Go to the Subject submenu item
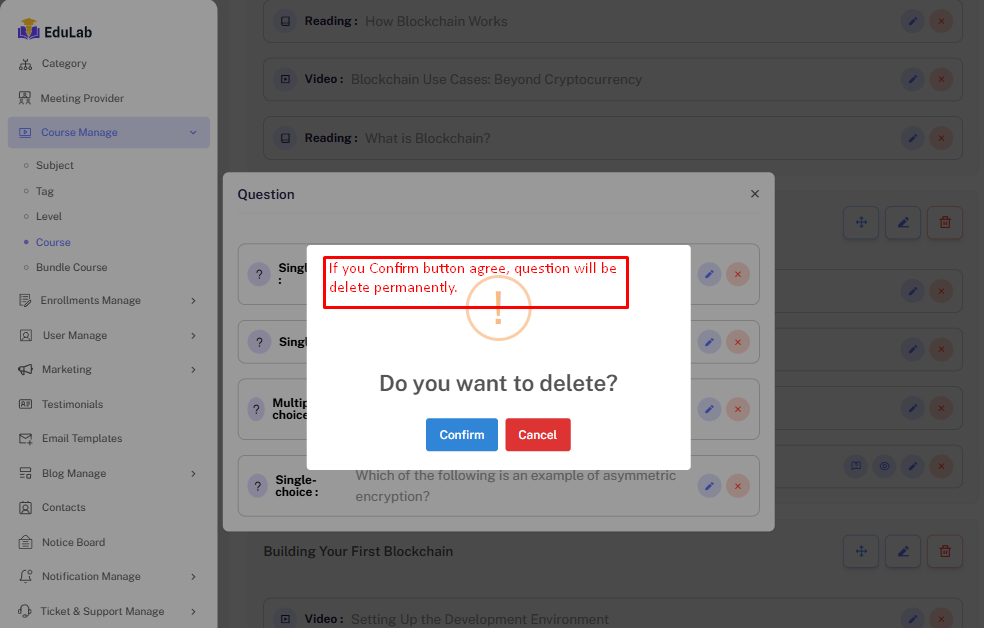Screen dimensions: 984x628 pos(55,166)
